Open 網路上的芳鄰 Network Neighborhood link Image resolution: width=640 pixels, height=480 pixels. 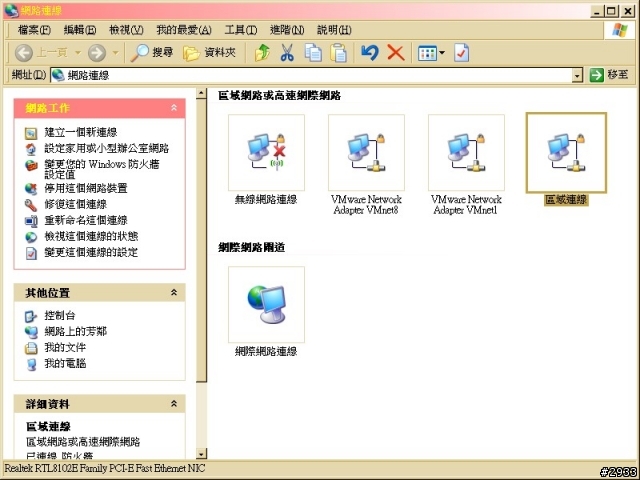coord(76,331)
